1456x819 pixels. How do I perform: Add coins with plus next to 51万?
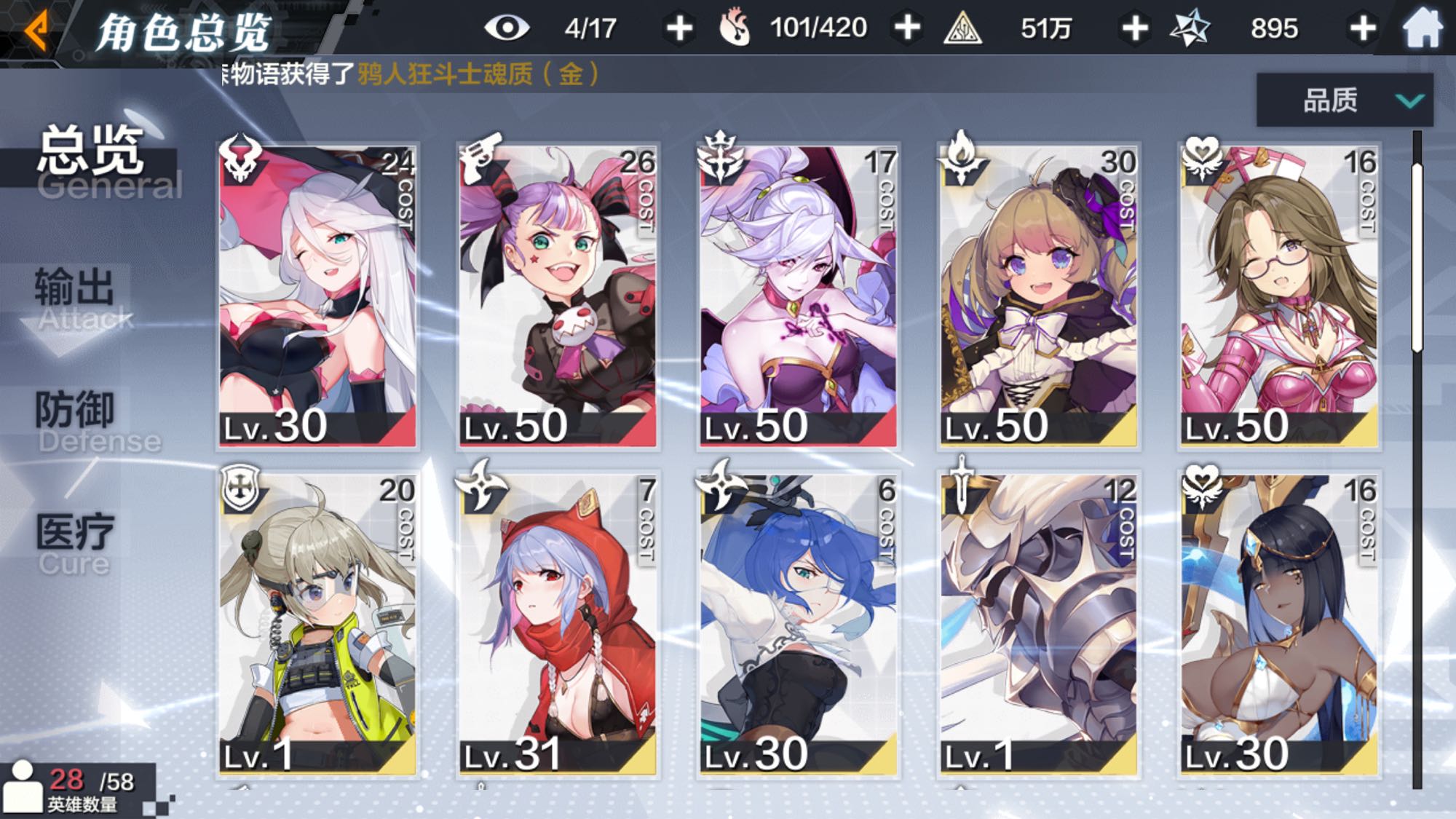point(1135,28)
